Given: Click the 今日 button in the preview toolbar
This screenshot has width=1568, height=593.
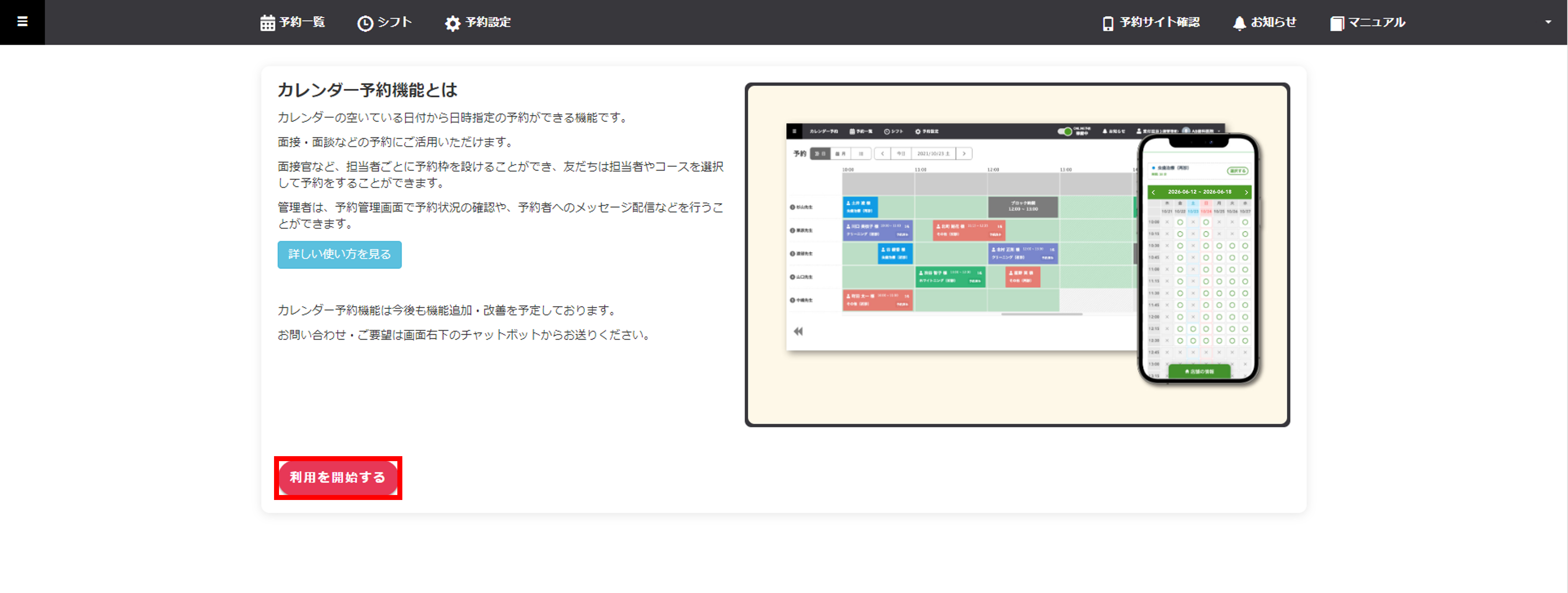Looking at the screenshot, I should pos(901,154).
